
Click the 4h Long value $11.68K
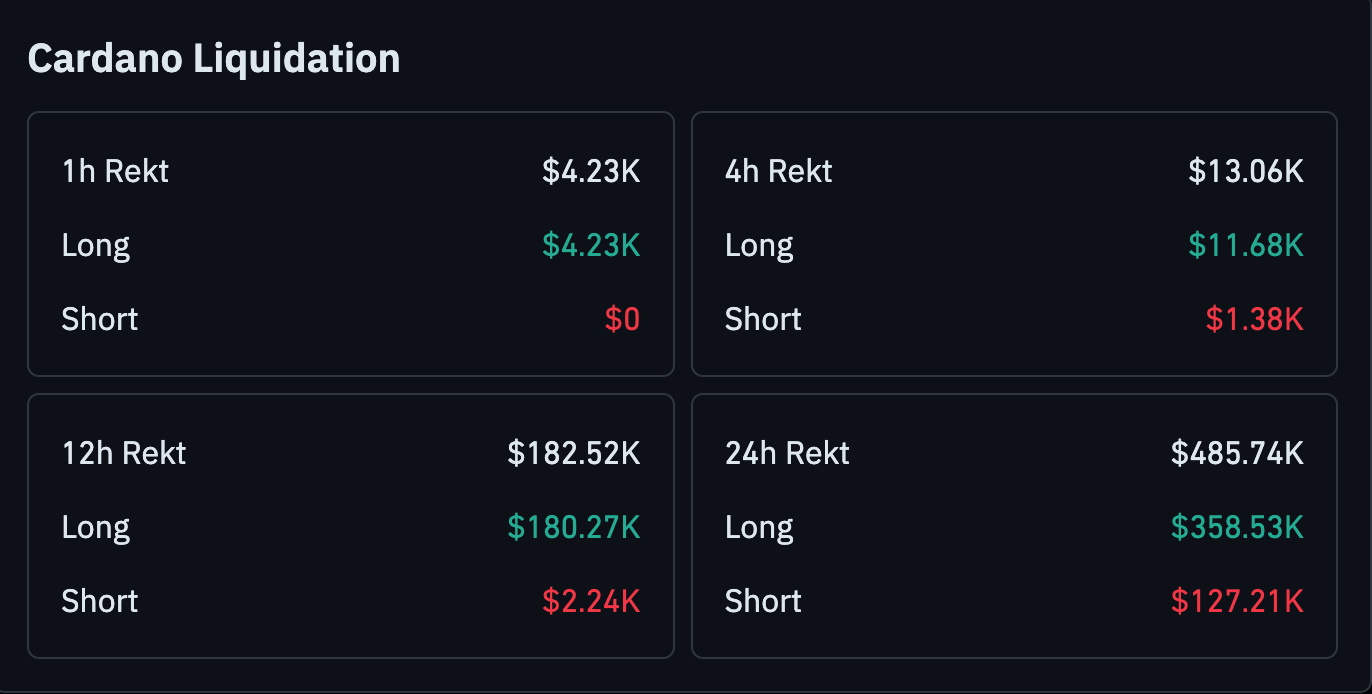1246,245
